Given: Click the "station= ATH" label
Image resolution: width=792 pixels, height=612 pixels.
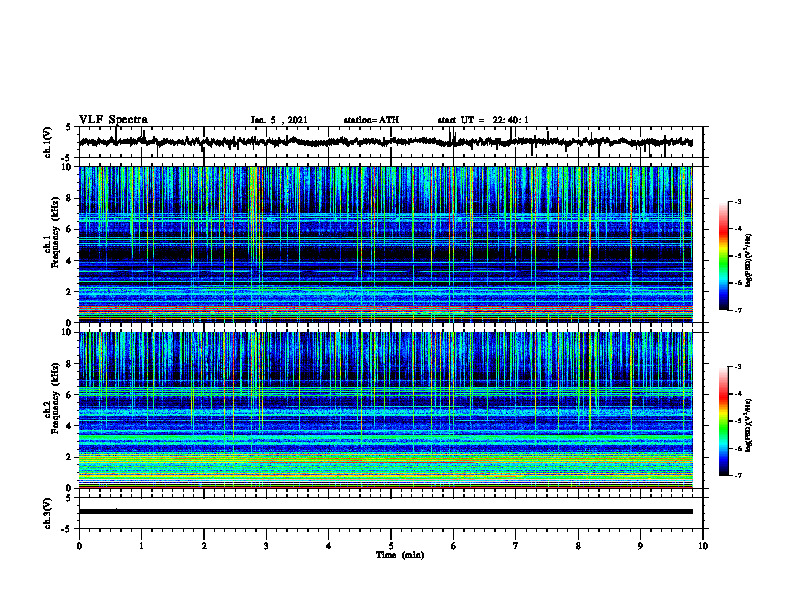Looking at the screenshot, I should coord(371,120).
